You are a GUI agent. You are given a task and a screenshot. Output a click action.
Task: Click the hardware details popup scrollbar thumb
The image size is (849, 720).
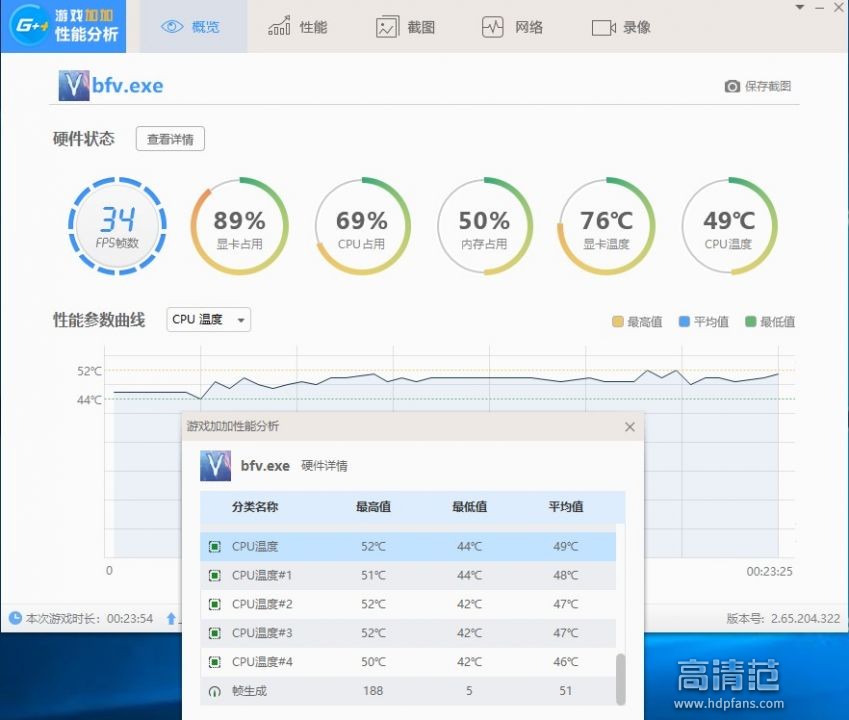621,679
